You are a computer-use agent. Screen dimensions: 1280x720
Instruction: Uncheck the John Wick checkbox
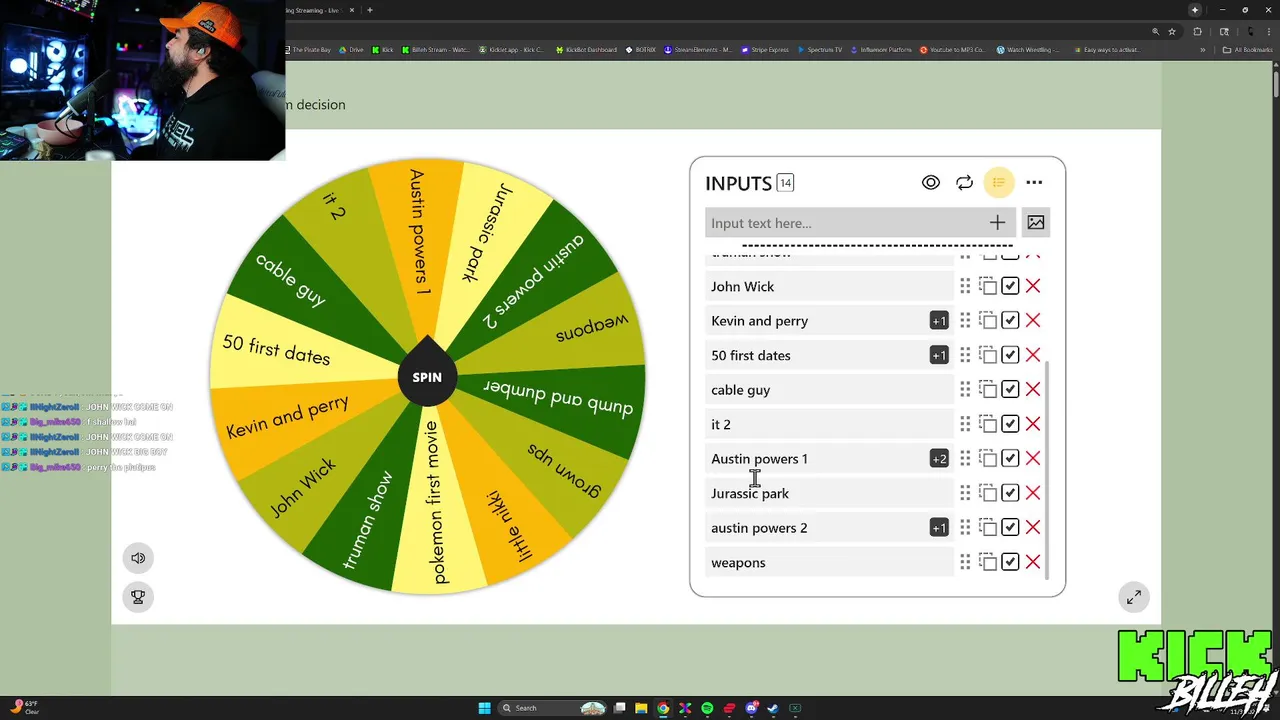point(1010,286)
